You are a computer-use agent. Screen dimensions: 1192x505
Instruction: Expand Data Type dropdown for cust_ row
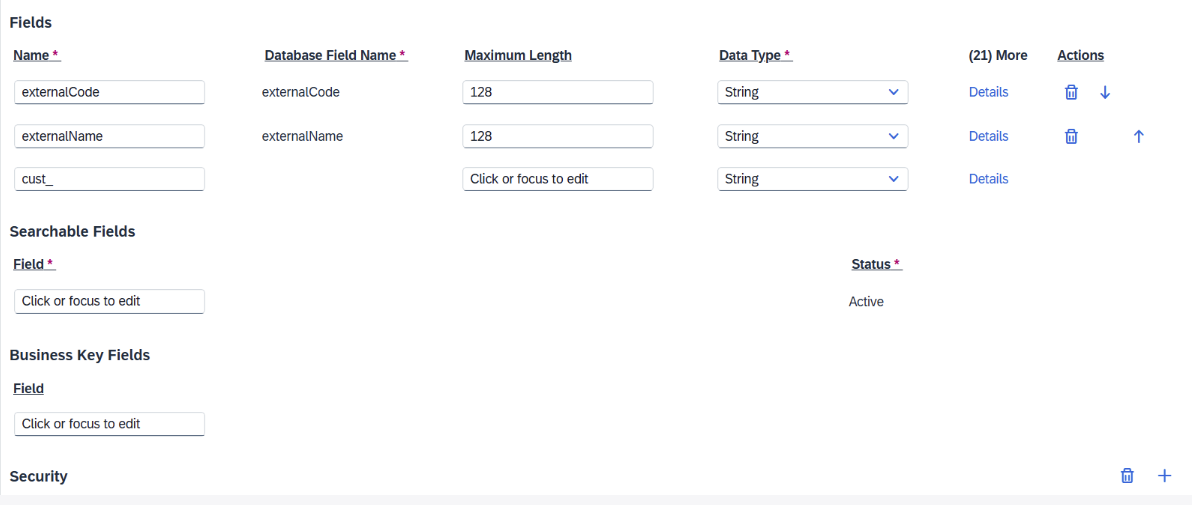click(813, 179)
